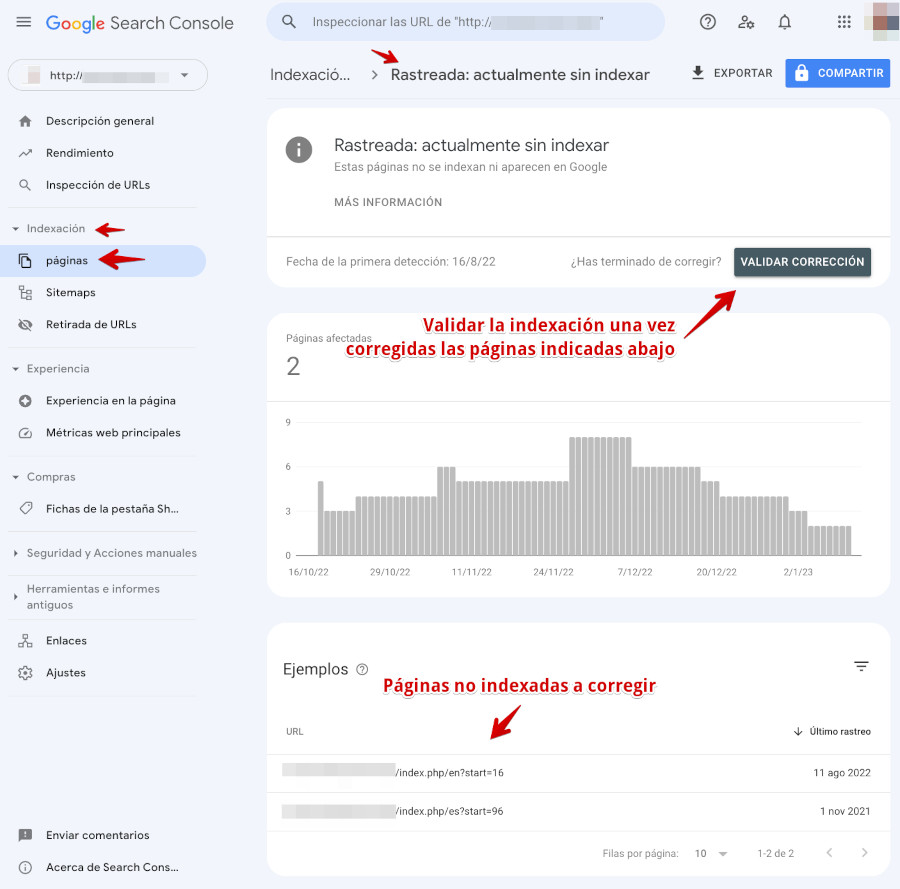Click the 1 nov 2021 crawl date
900x889 pixels.
(x=845, y=812)
